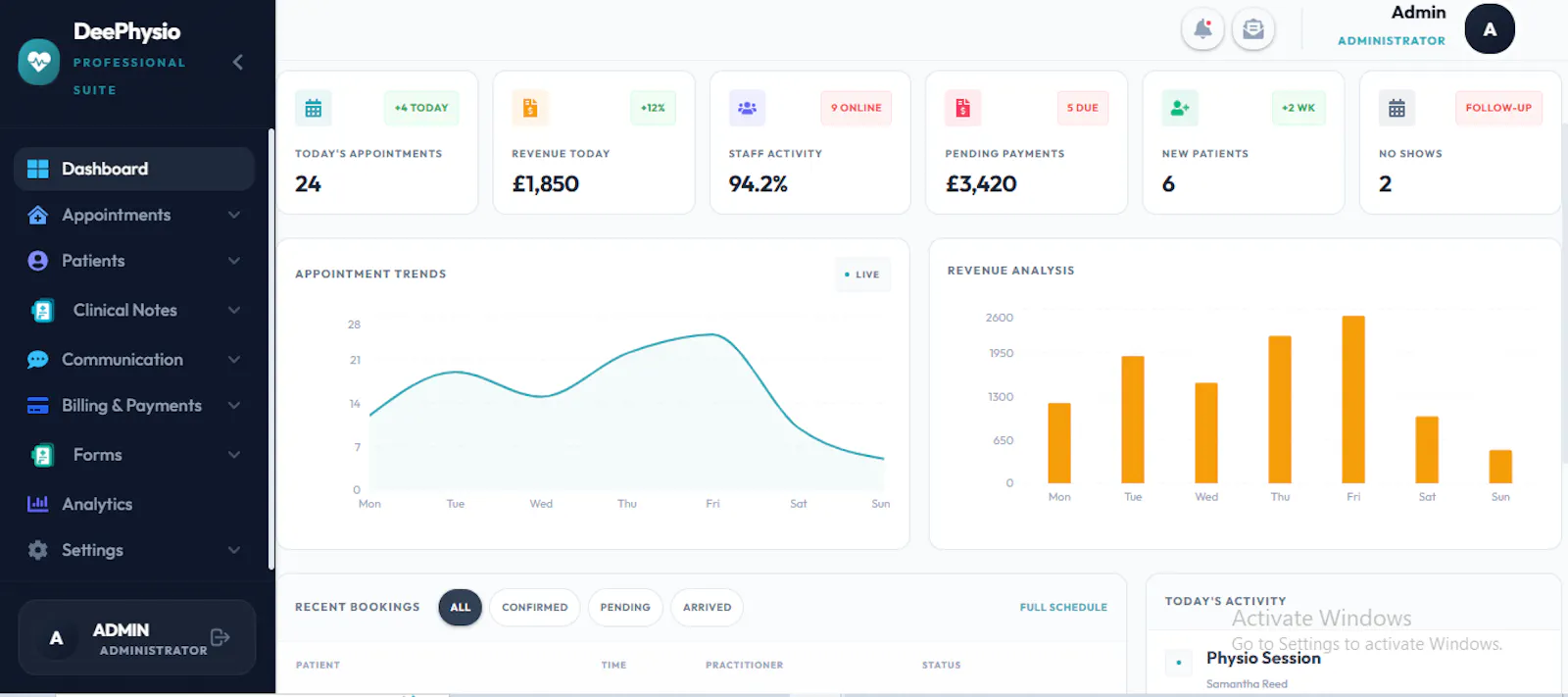
Task: Click the Sunday bar in Revenue Analysis
Action: click(1500, 467)
